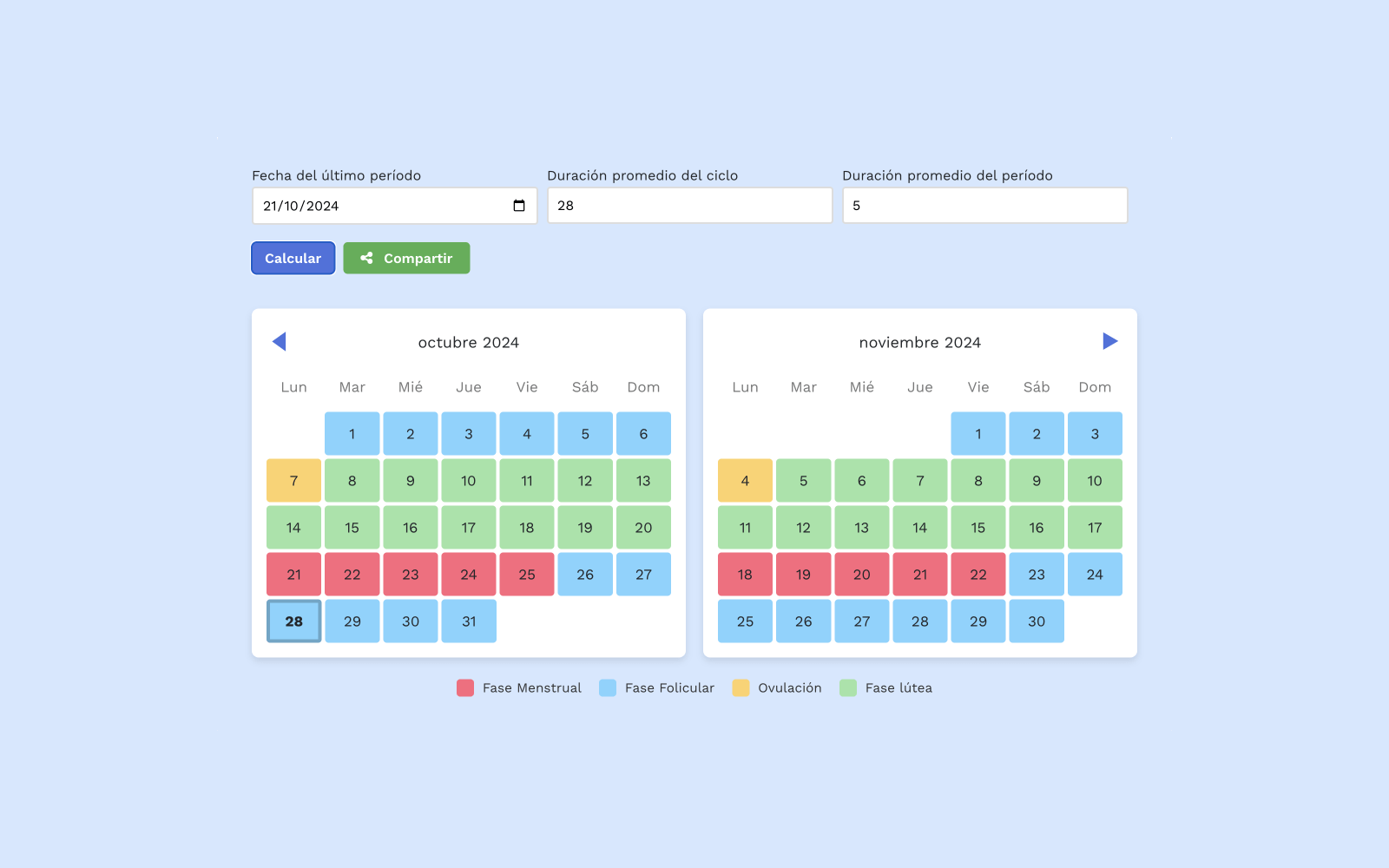Click ovulation day 4 in November

coord(745,481)
